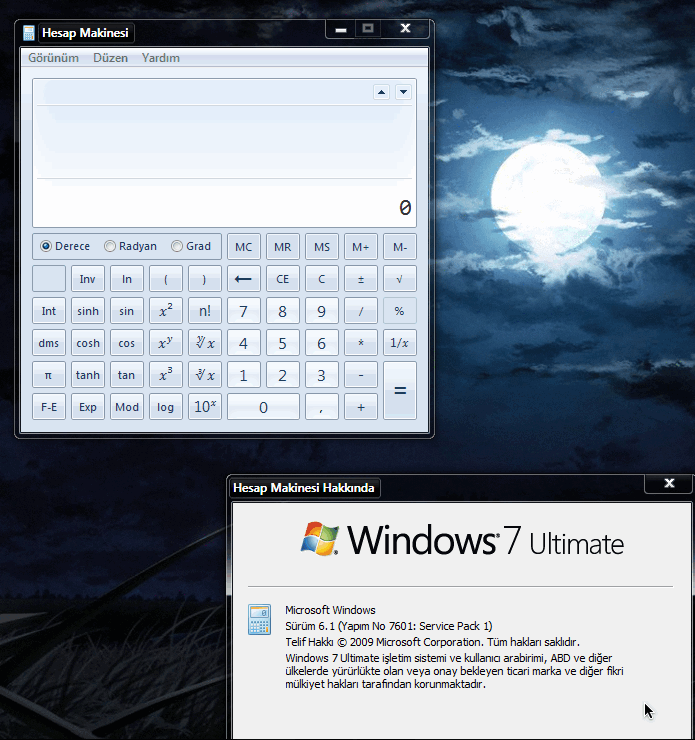Click the history up arrow

[x=381, y=92]
